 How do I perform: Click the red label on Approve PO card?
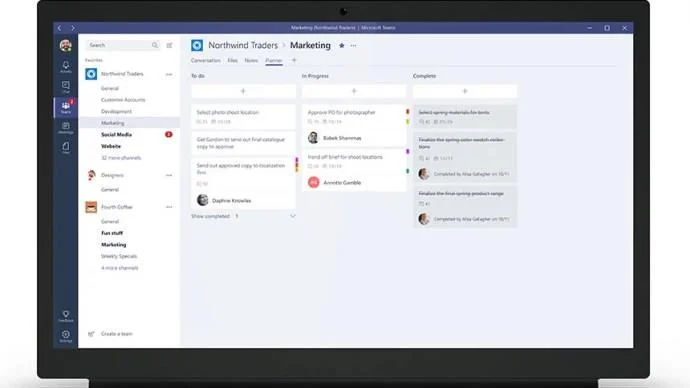[x=407, y=112]
